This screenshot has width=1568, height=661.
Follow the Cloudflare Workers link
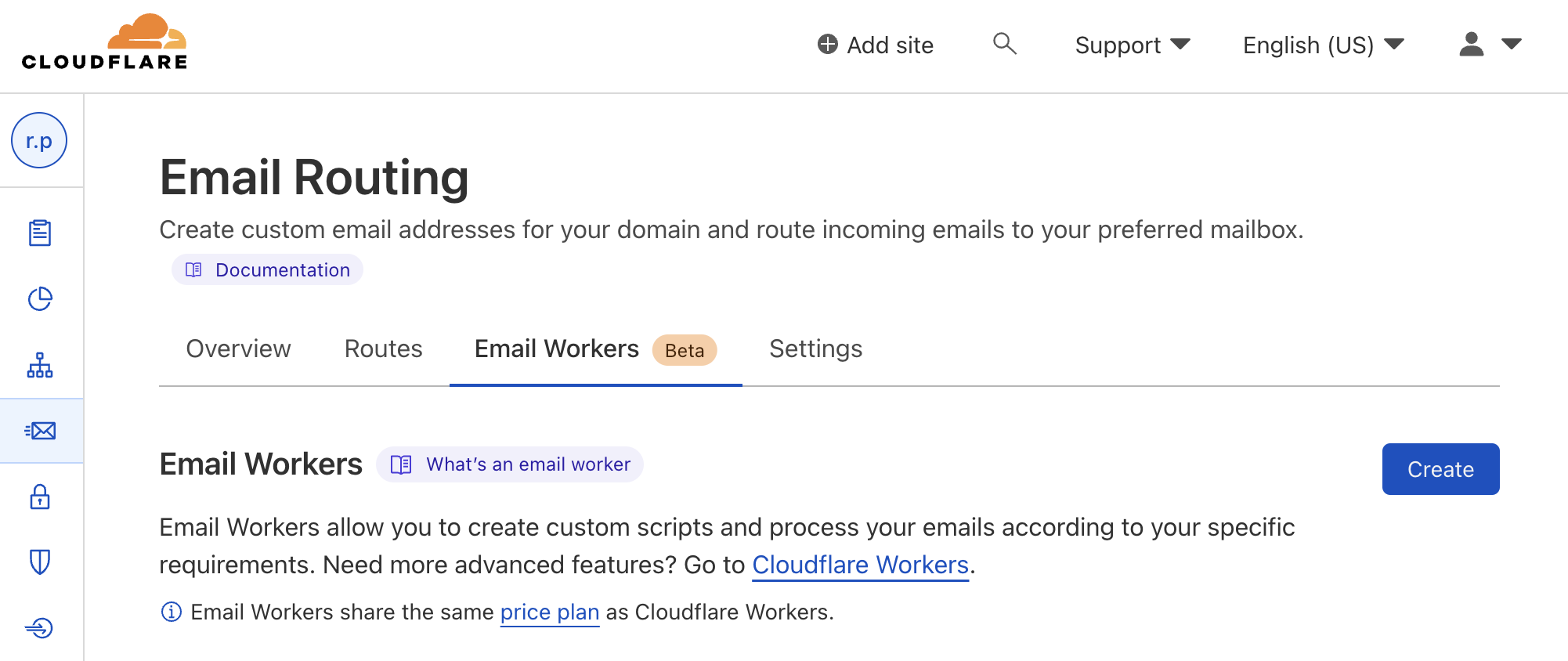click(x=859, y=565)
